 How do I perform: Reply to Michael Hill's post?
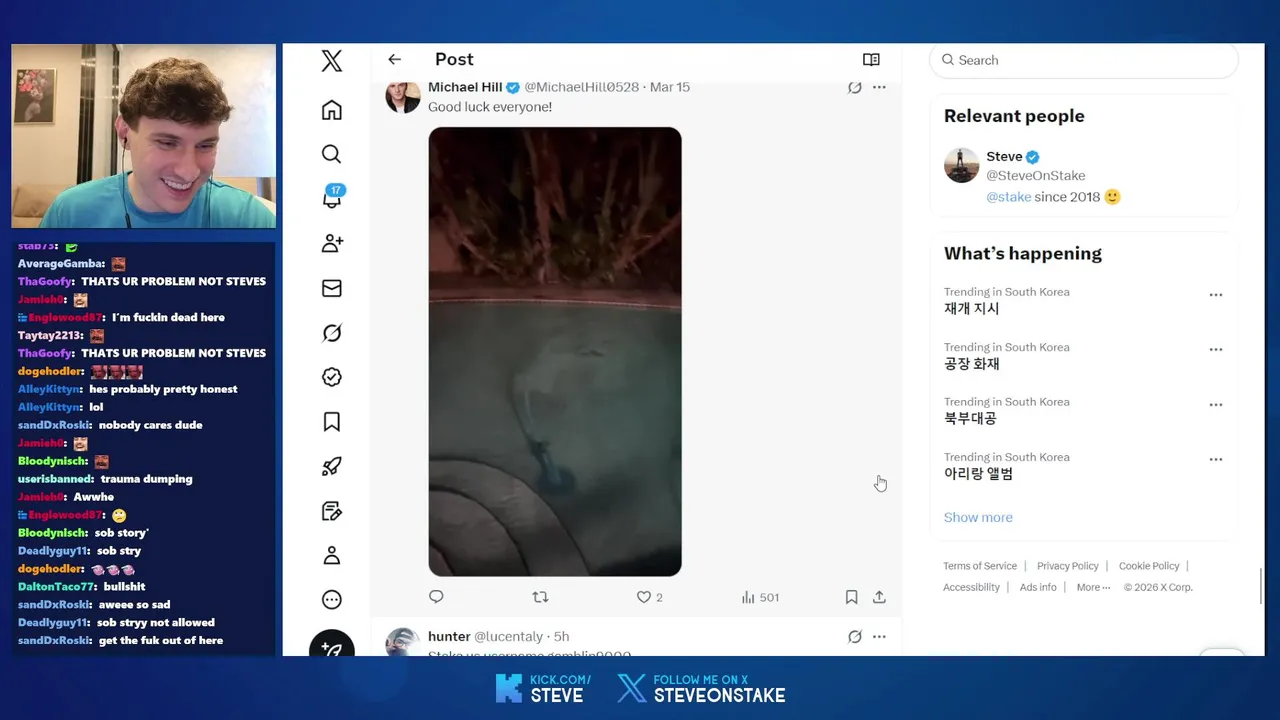(436, 597)
